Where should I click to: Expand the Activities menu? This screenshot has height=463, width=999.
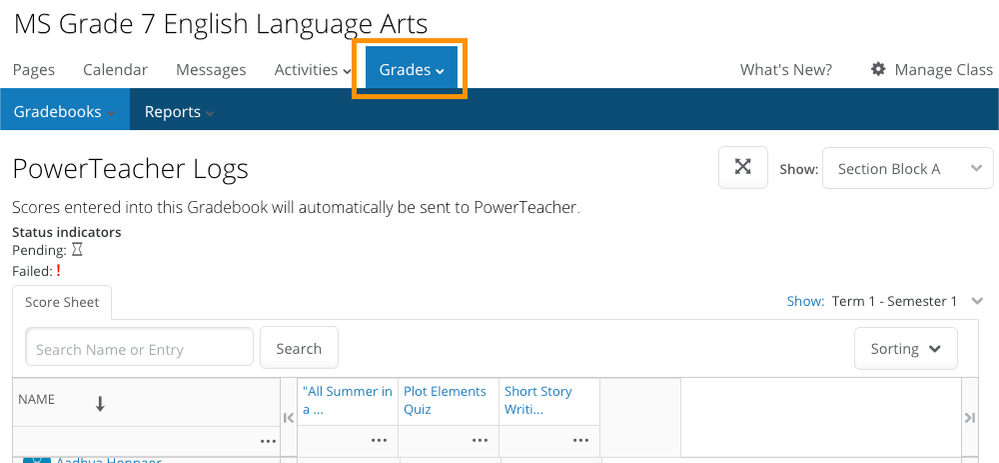click(312, 70)
